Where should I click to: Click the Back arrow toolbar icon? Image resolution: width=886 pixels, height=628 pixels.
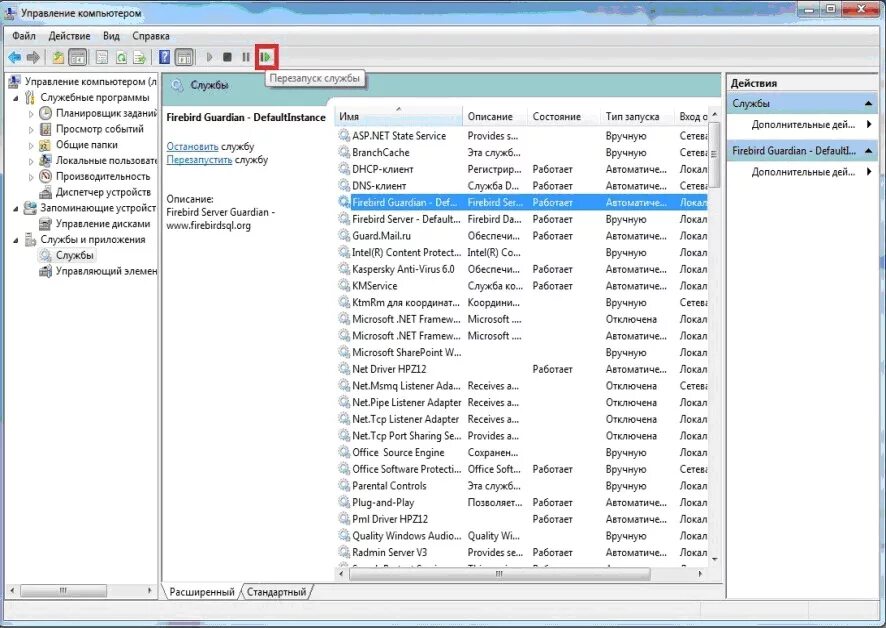pyautogui.click(x=15, y=57)
